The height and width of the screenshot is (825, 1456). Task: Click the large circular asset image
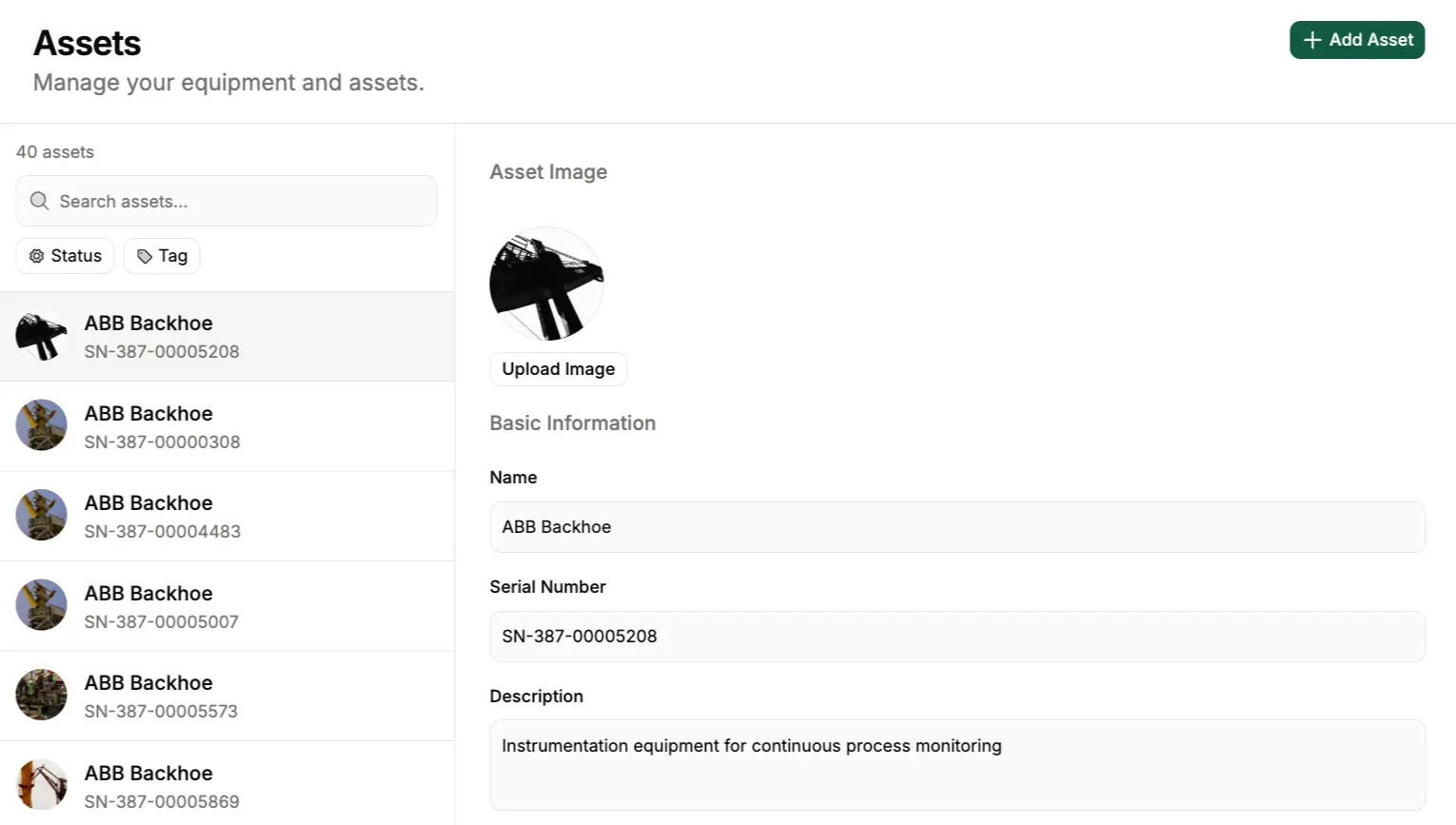[x=546, y=284]
